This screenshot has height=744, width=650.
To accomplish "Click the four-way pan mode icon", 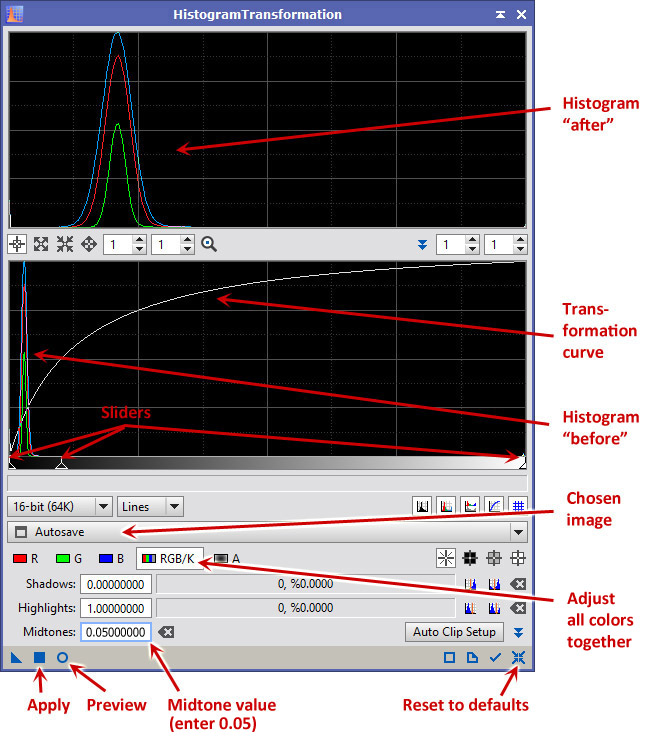I will coord(89,245).
